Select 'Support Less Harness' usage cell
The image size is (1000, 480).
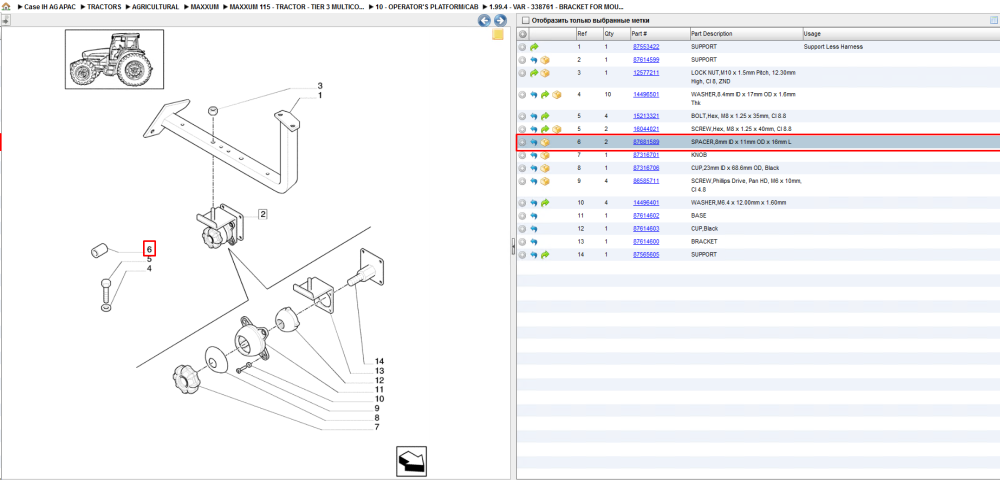[833, 47]
